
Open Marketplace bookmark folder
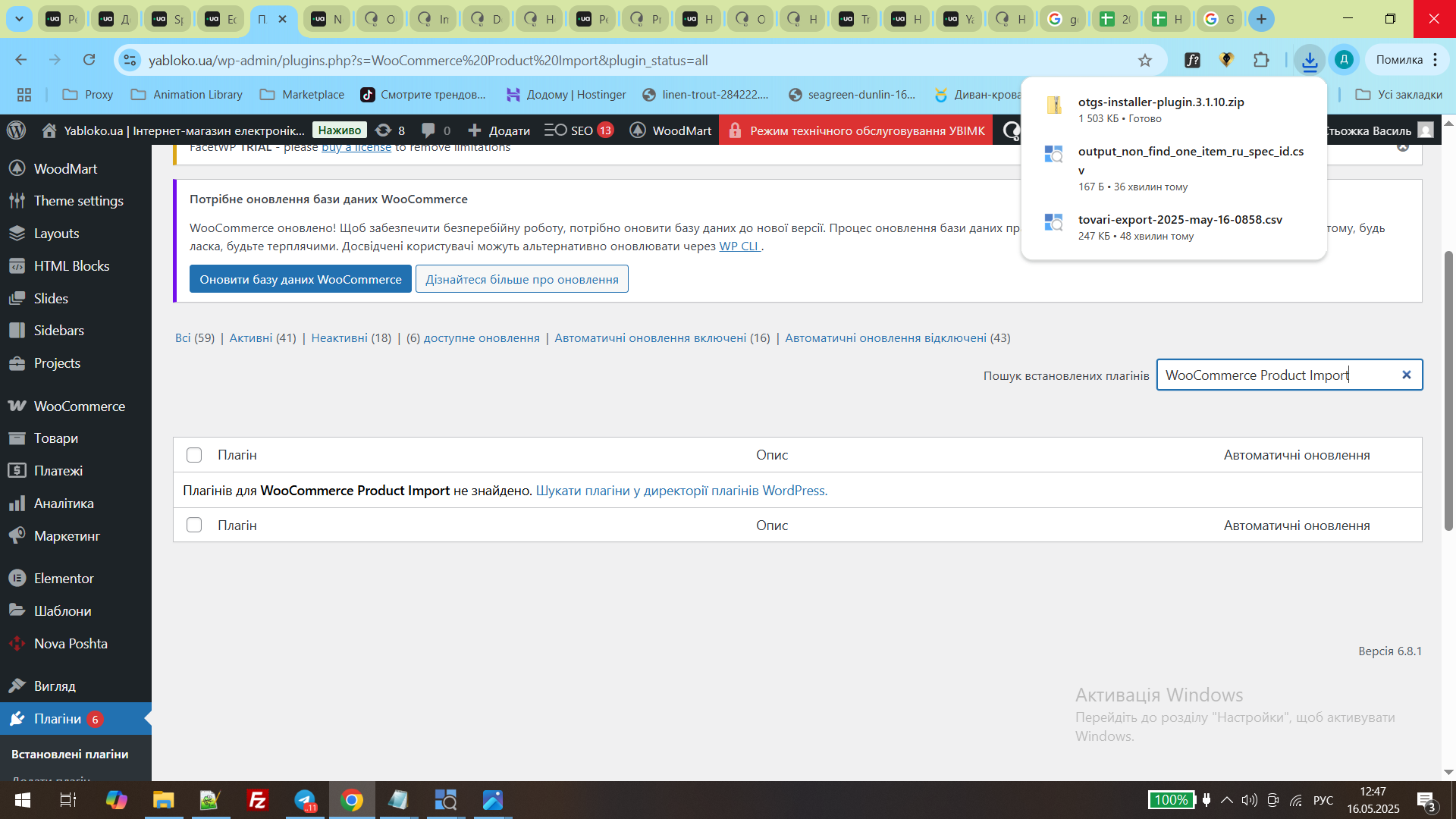pos(302,95)
